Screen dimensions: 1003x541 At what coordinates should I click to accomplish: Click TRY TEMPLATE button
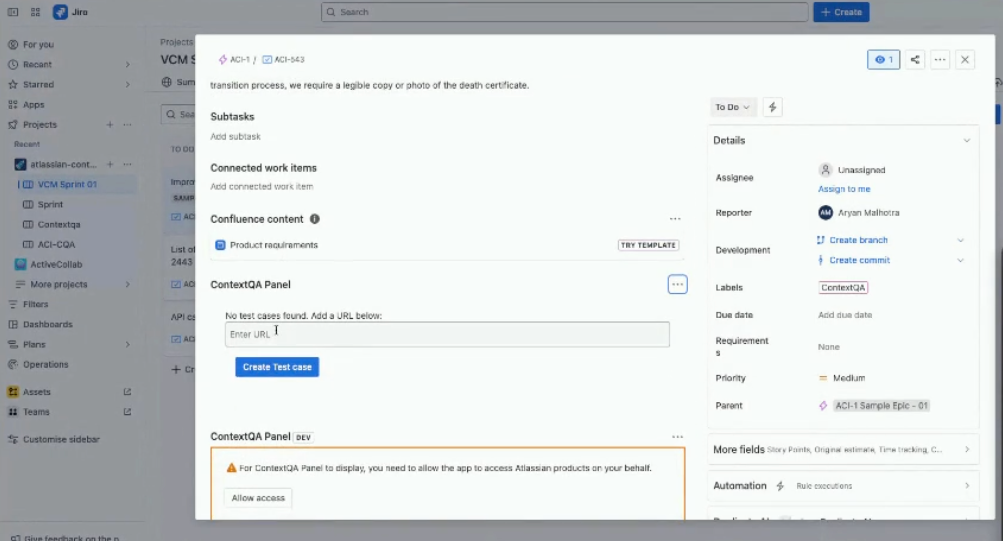[x=648, y=245]
